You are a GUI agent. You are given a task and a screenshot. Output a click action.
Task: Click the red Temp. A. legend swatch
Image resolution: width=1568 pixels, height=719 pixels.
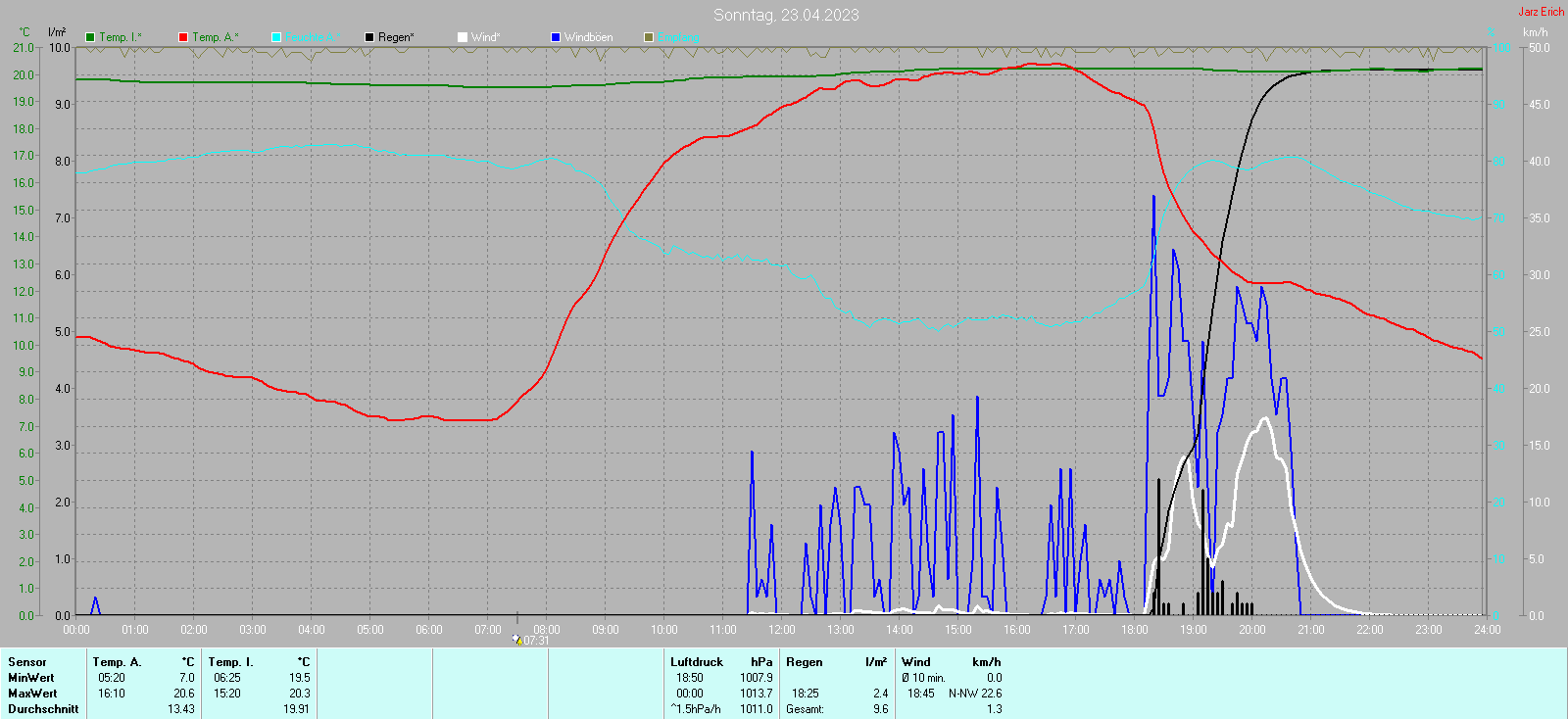pyautogui.click(x=183, y=37)
